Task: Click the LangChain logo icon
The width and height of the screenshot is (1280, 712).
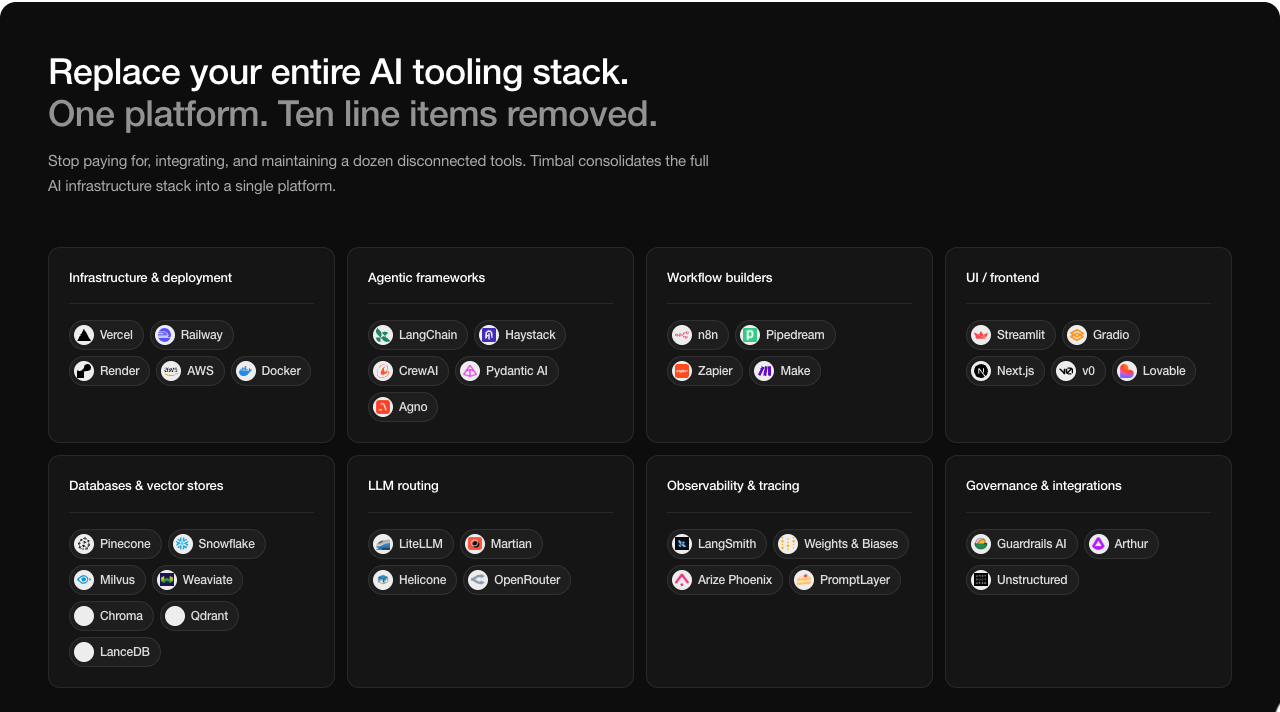Action: [383, 335]
